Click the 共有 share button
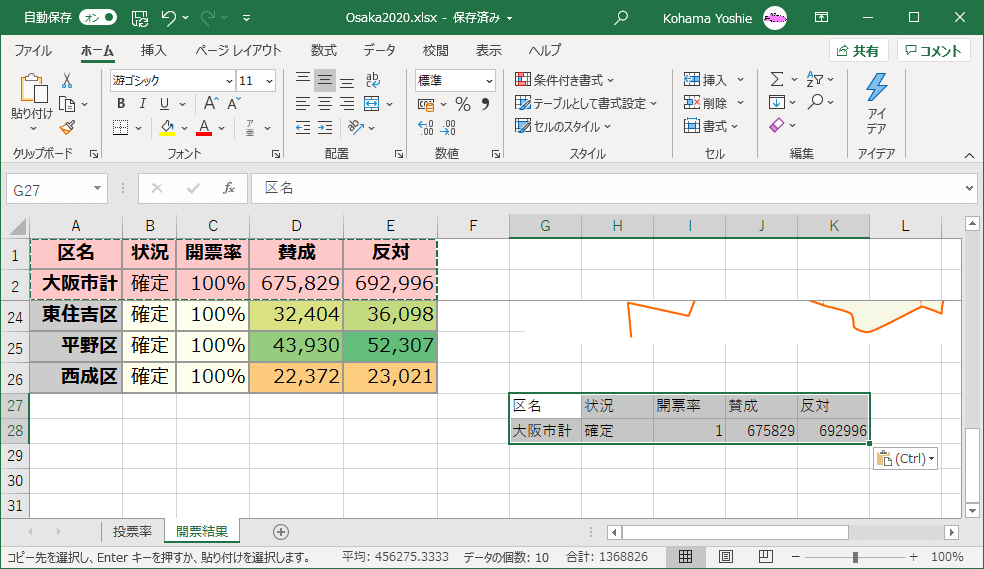The width and height of the screenshot is (984, 569). pos(858,51)
